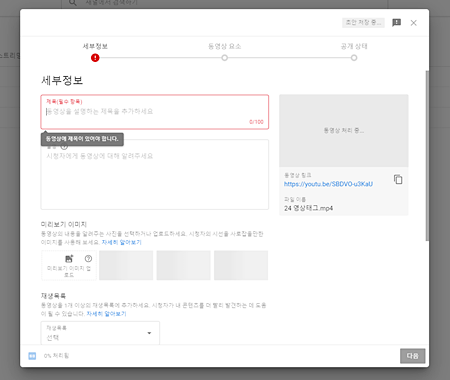The image size is (450, 380).
Task: Click the 재생목록 section heading
Action: pyautogui.click(x=53, y=296)
